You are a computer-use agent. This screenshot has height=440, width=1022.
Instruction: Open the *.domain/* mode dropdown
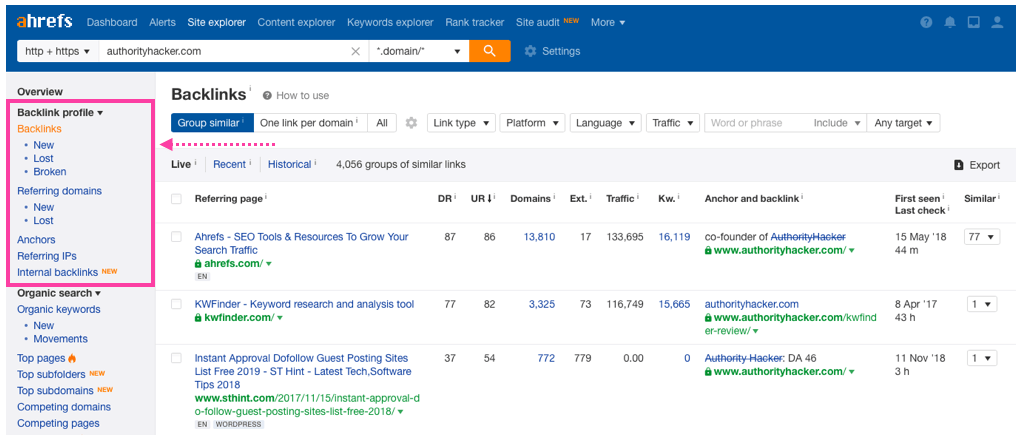pyautogui.click(x=418, y=51)
